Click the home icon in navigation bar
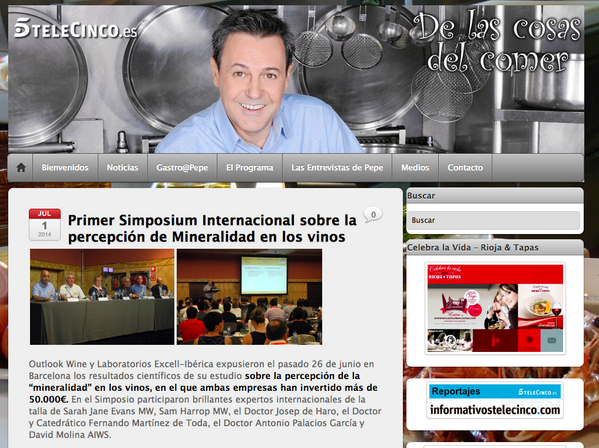Screen dimensions: 599x448 (x=21, y=167)
